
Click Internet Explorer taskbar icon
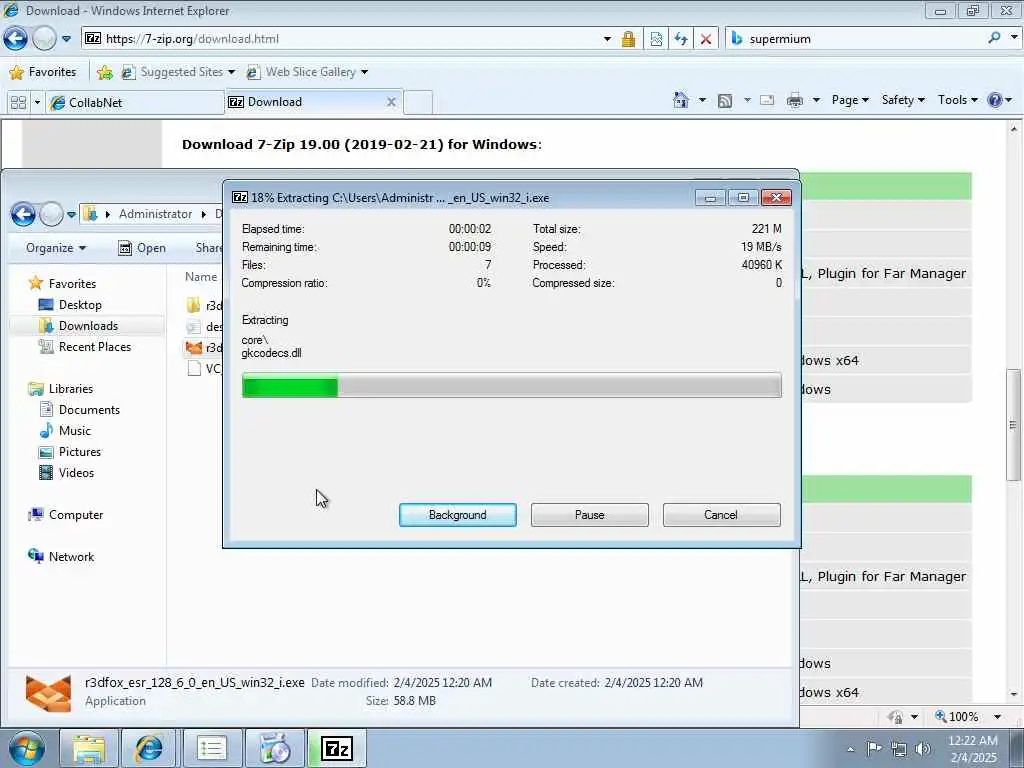point(150,748)
